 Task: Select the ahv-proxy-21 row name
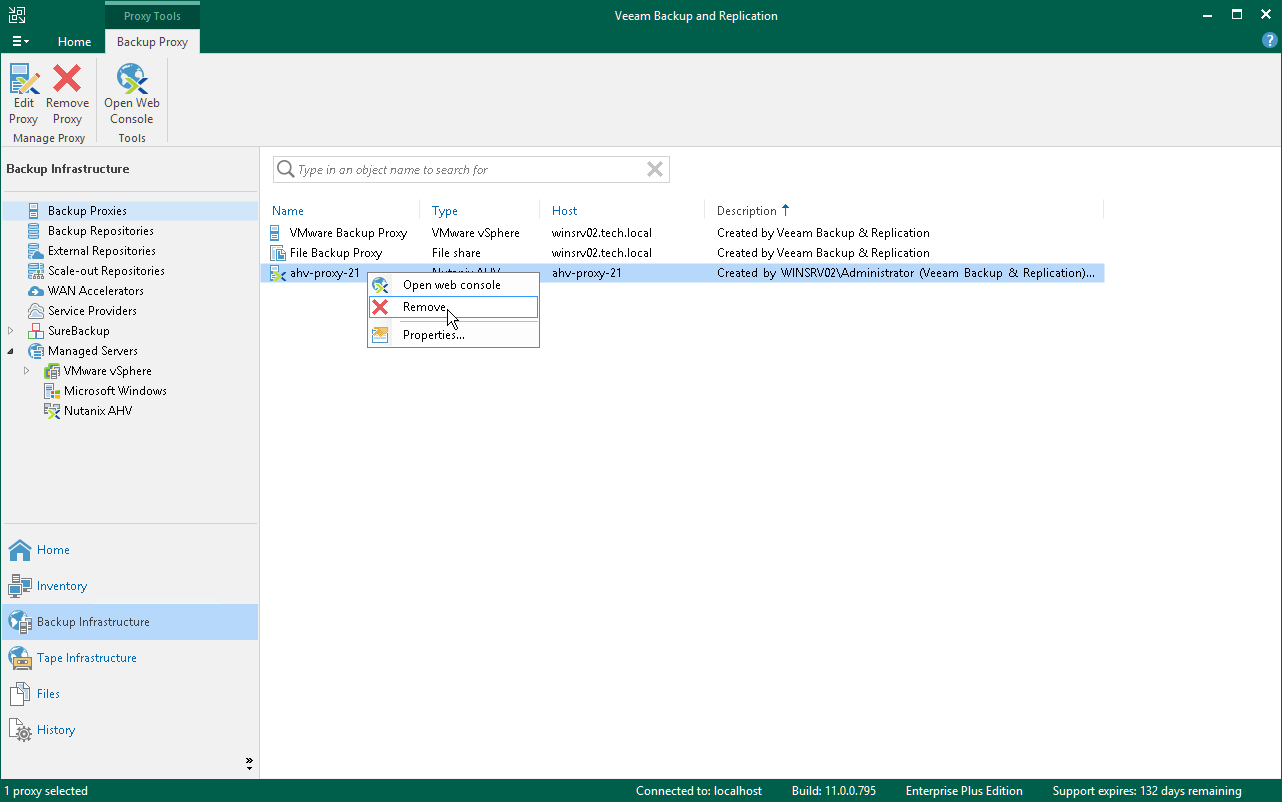coord(324,273)
